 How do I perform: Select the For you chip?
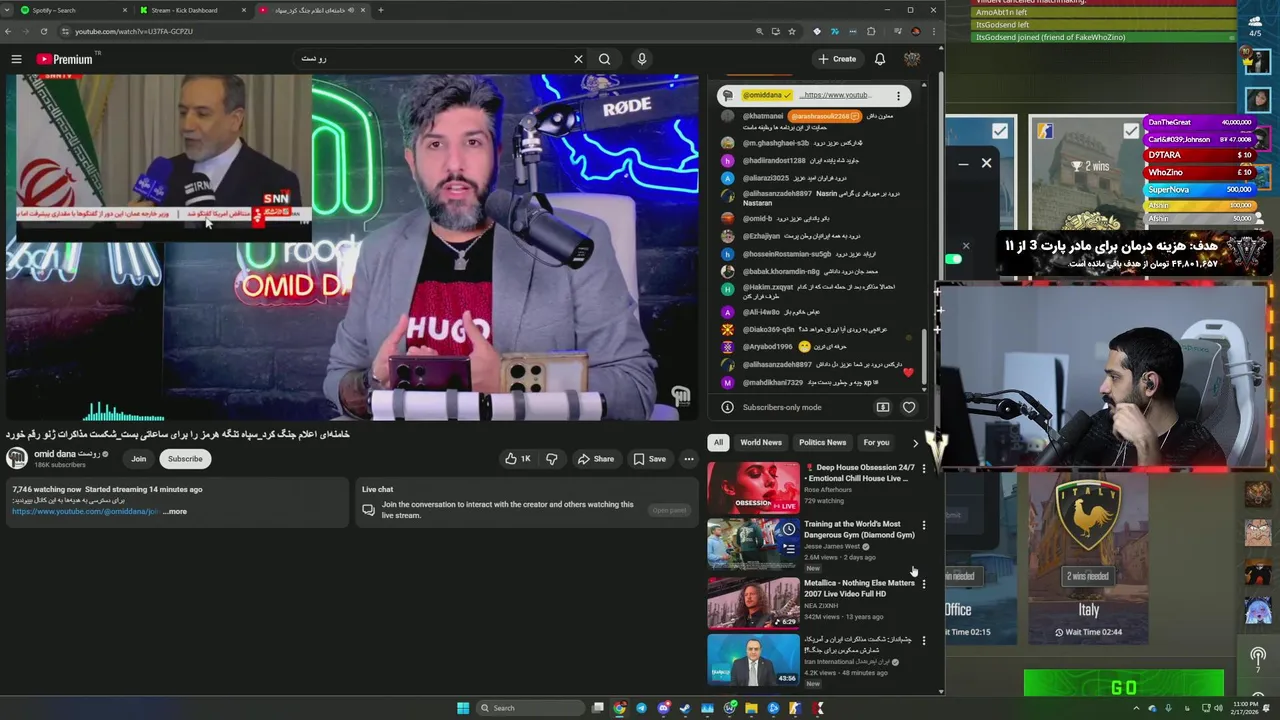pyautogui.click(x=876, y=442)
